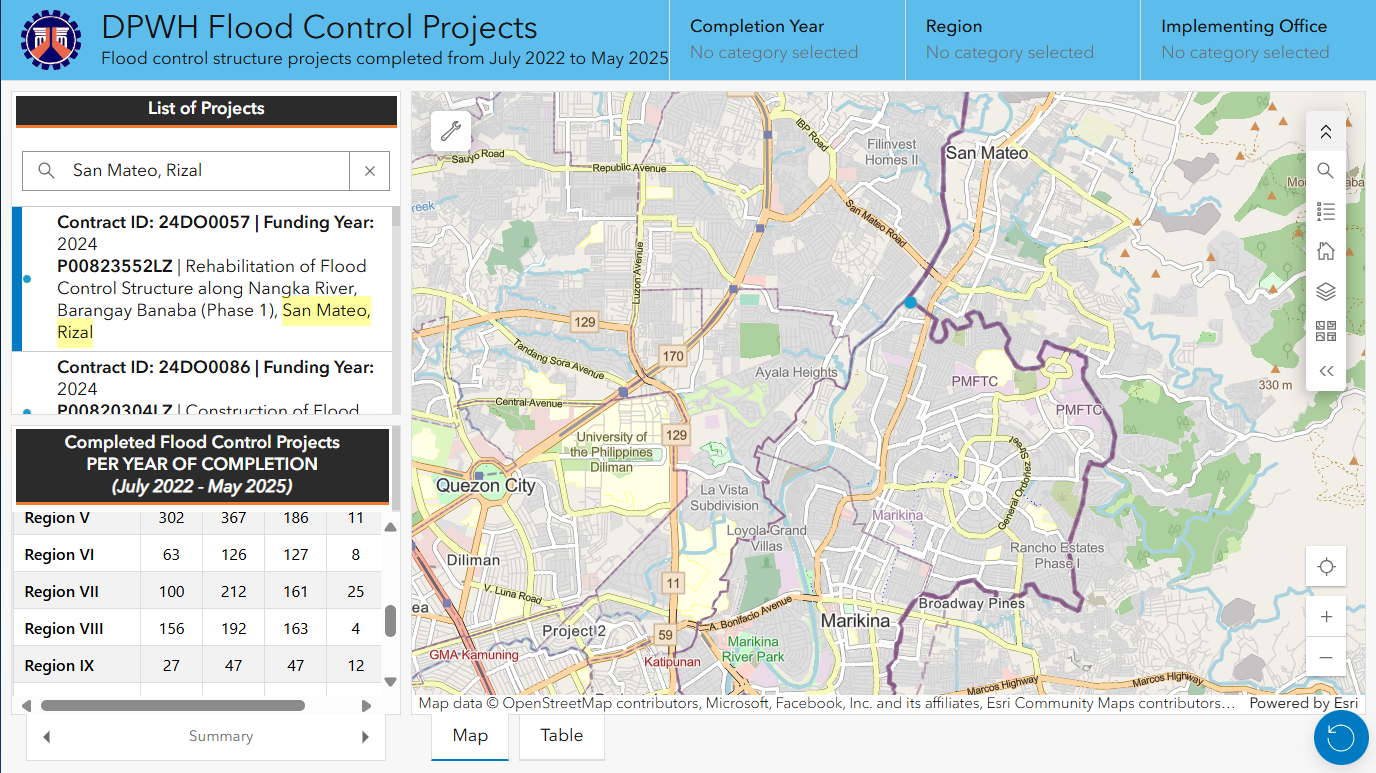The height and width of the screenshot is (773, 1376).
Task: Click the Quezon City map label
Action: [x=486, y=486]
